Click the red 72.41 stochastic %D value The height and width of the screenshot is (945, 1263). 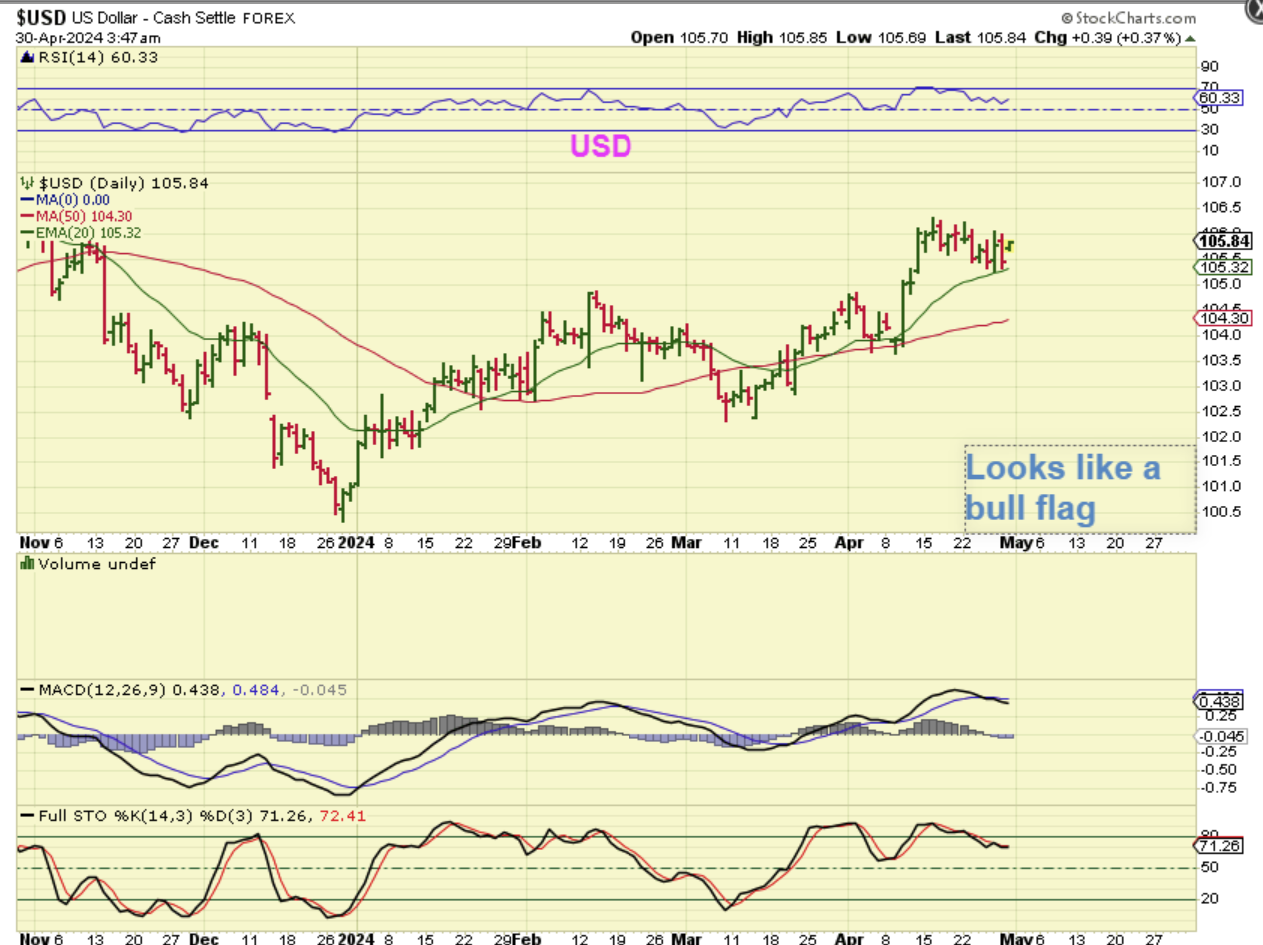coord(344,815)
